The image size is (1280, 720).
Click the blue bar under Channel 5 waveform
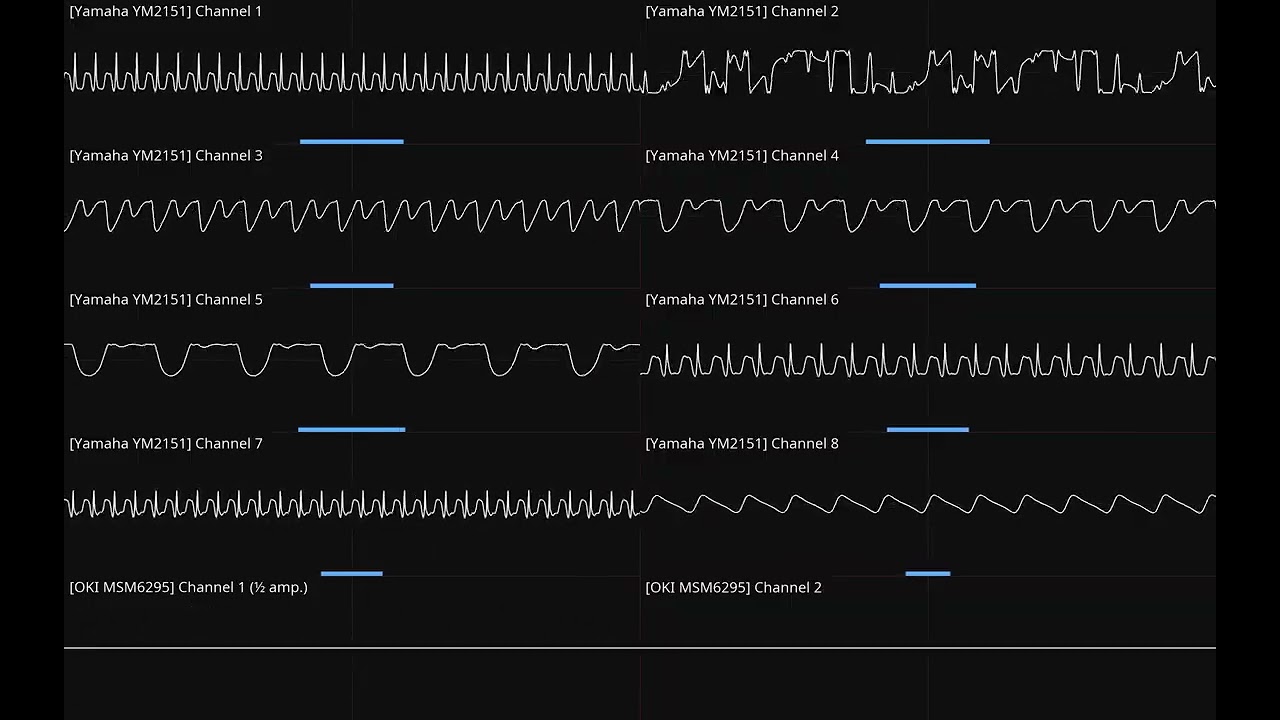point(352,430)
